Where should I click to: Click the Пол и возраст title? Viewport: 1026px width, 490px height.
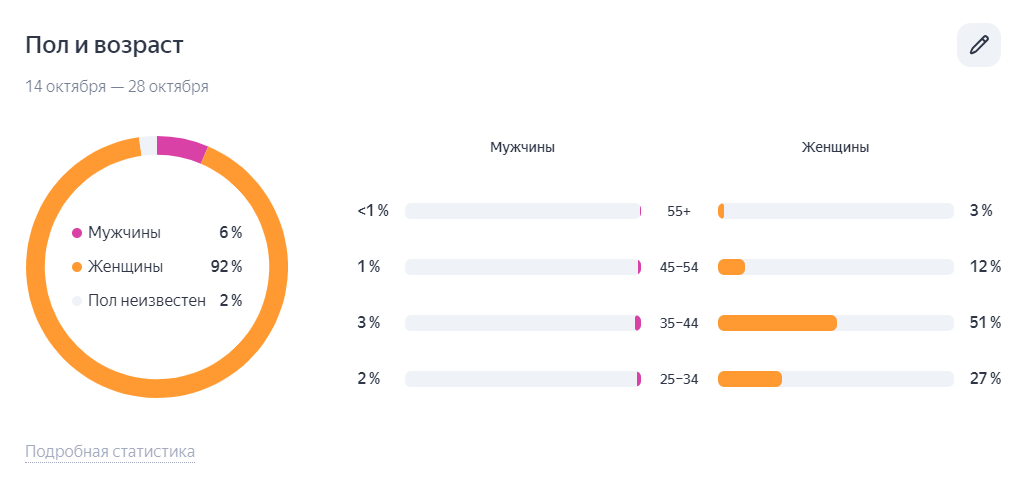(x=104, y=45)
